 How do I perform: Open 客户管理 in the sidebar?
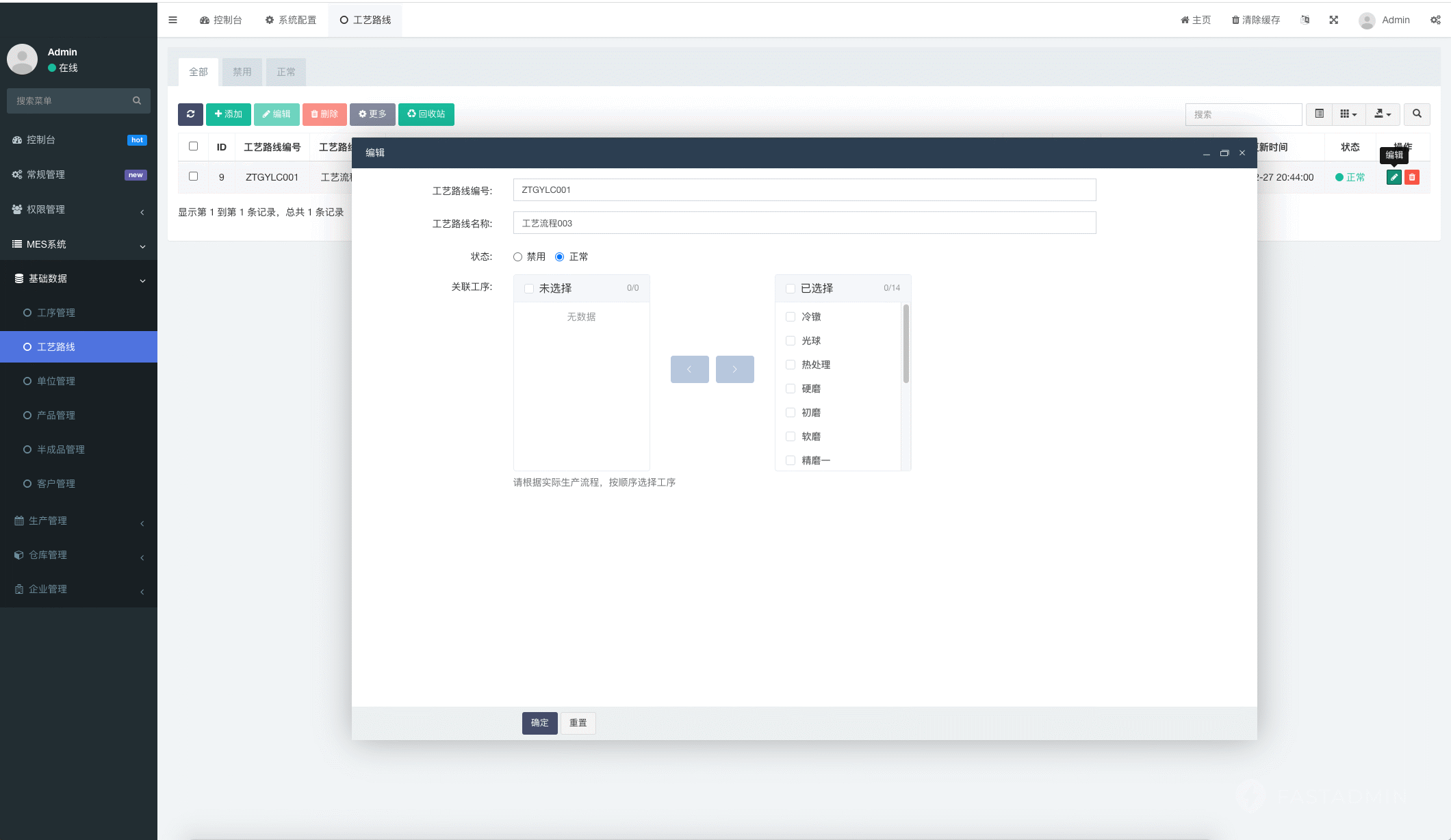[79, 484]
